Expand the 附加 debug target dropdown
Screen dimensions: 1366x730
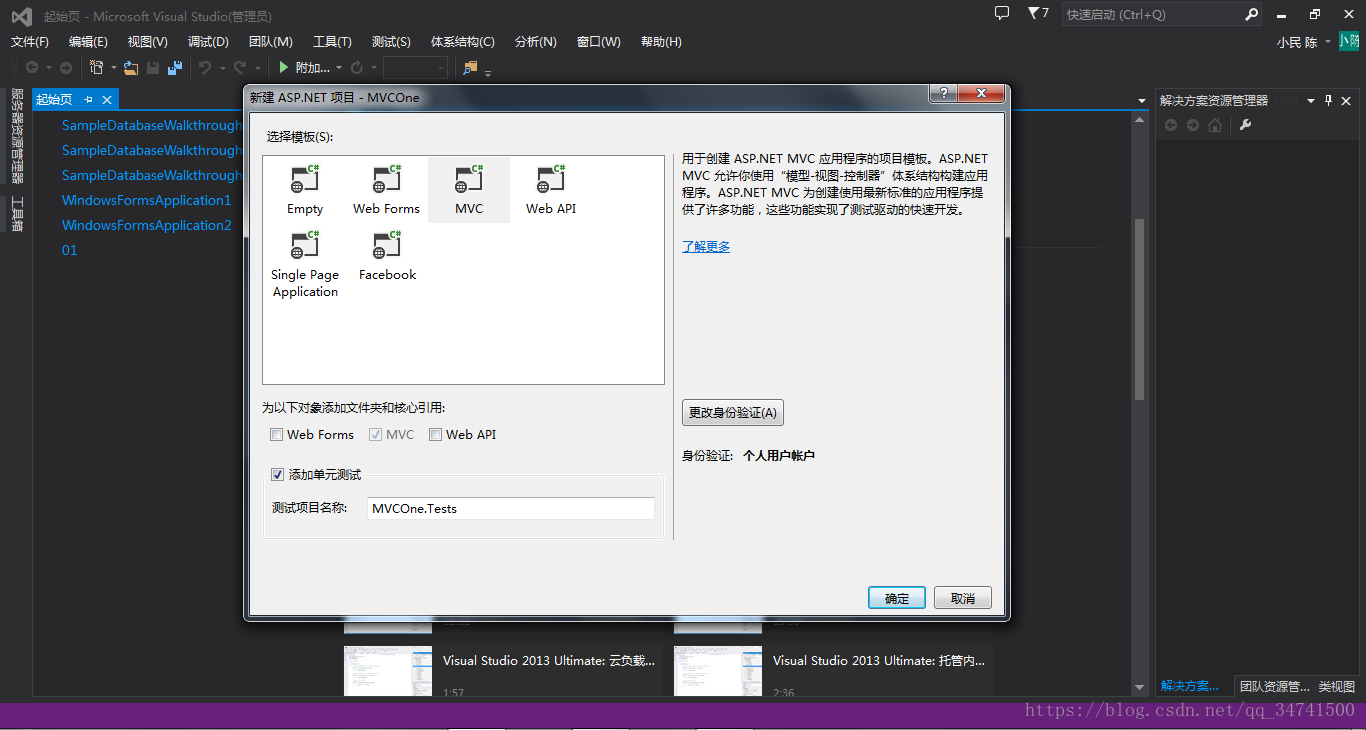pos(339,68)
